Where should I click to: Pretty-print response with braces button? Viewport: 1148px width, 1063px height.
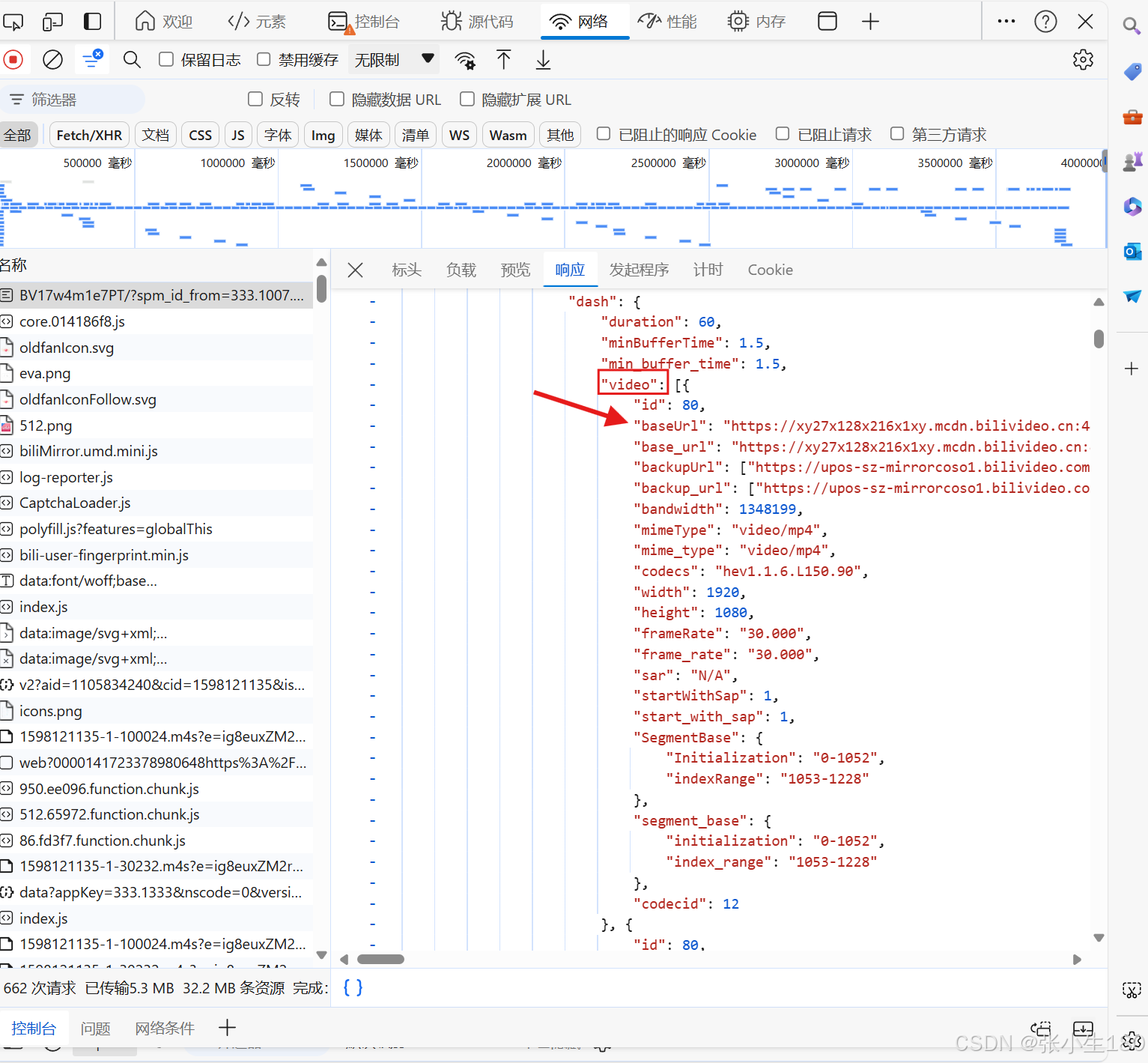click(x=353, y=987)
